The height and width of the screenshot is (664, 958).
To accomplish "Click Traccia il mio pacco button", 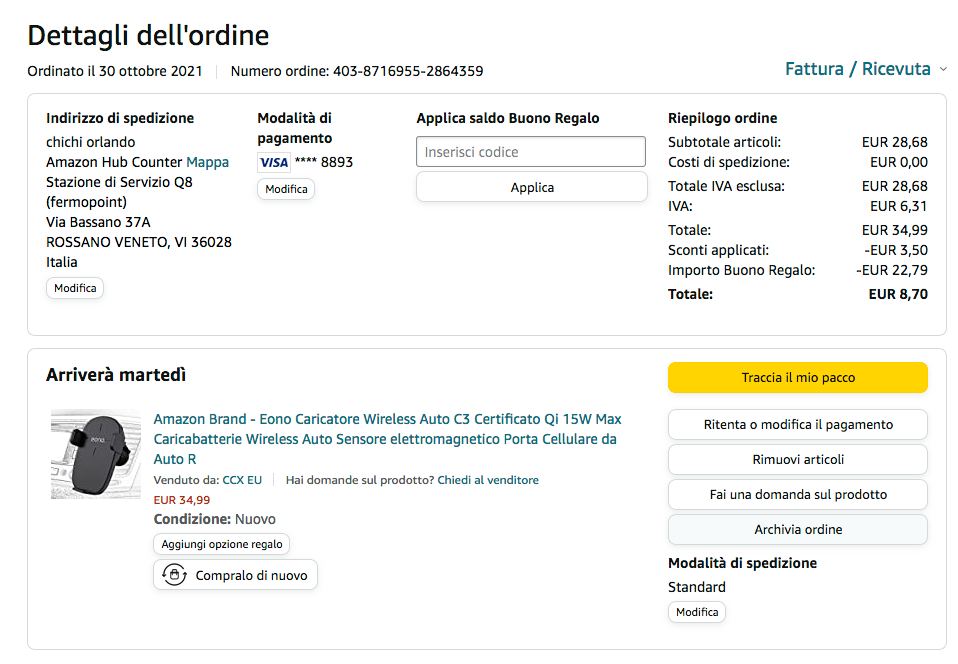I will tap(797, 378).
